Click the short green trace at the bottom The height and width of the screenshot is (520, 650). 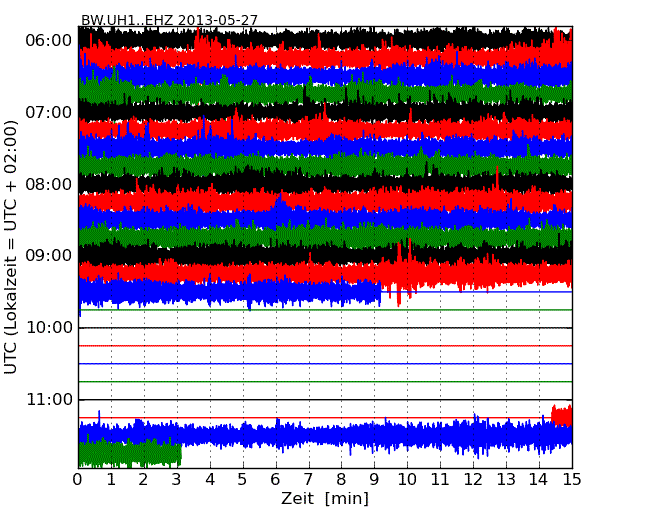coord(130,454)
